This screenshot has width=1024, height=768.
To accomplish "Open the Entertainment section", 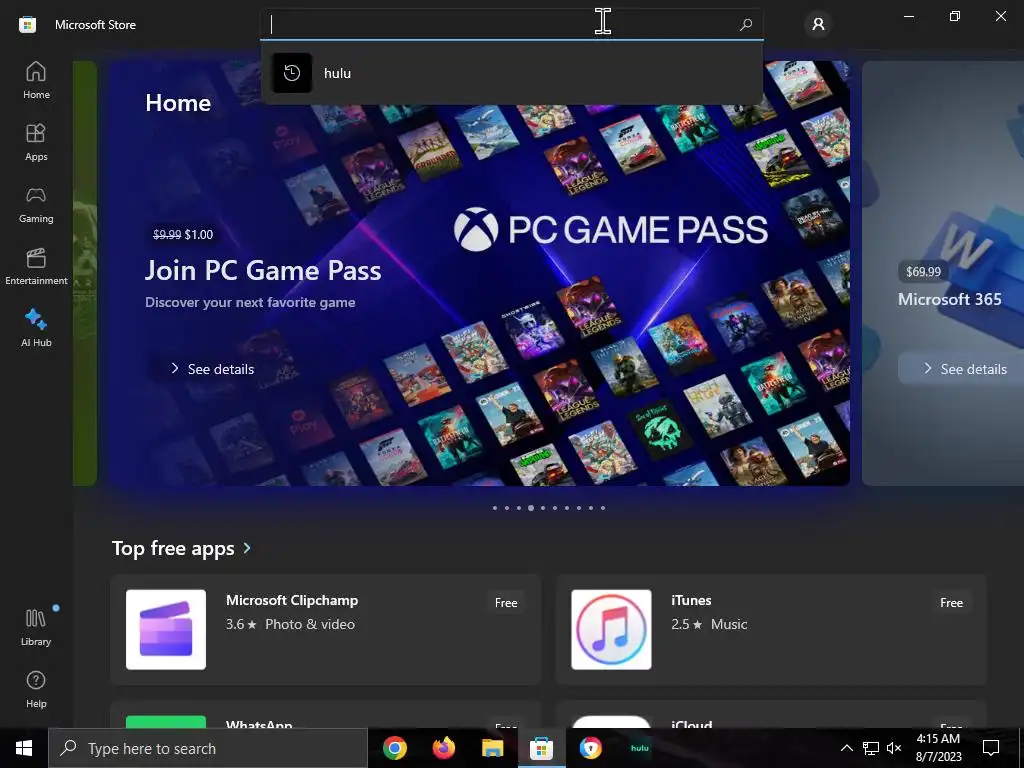I will click(36, 266).
